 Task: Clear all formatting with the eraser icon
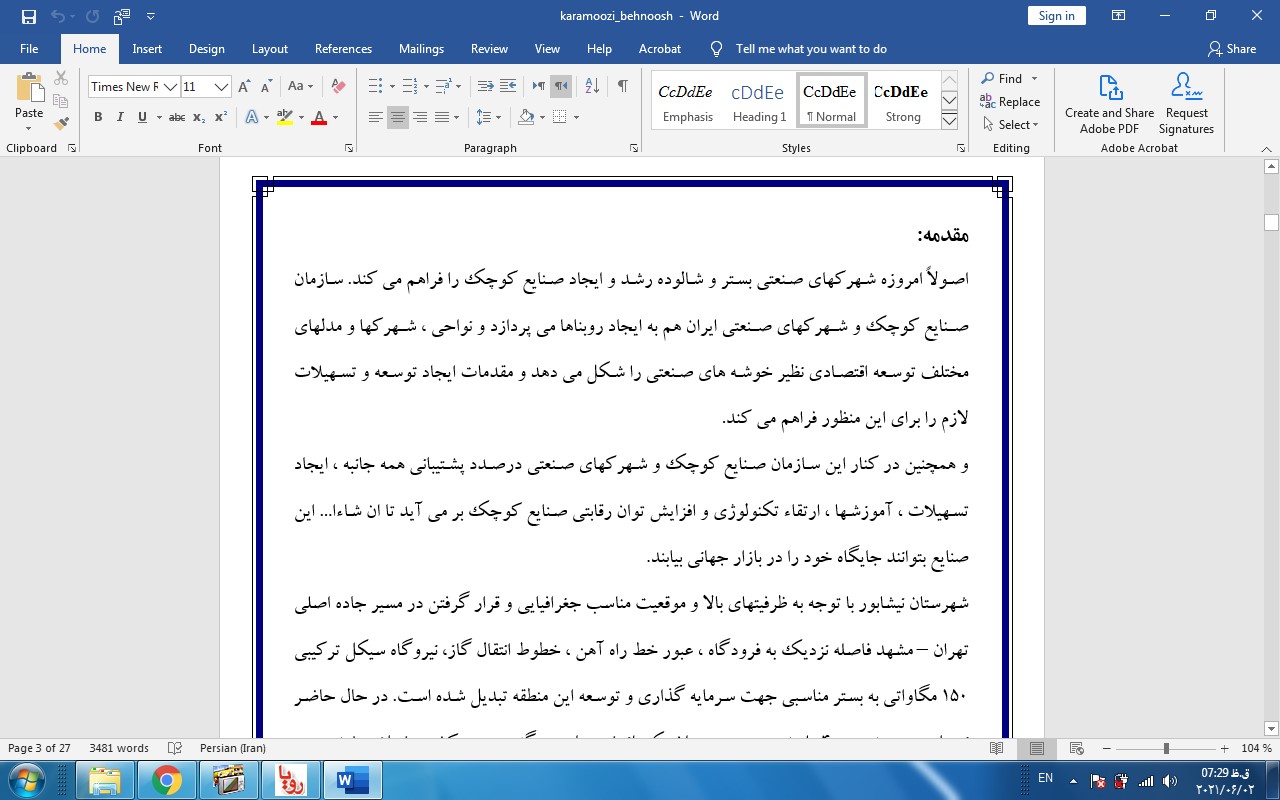click(x=338, y=87)
